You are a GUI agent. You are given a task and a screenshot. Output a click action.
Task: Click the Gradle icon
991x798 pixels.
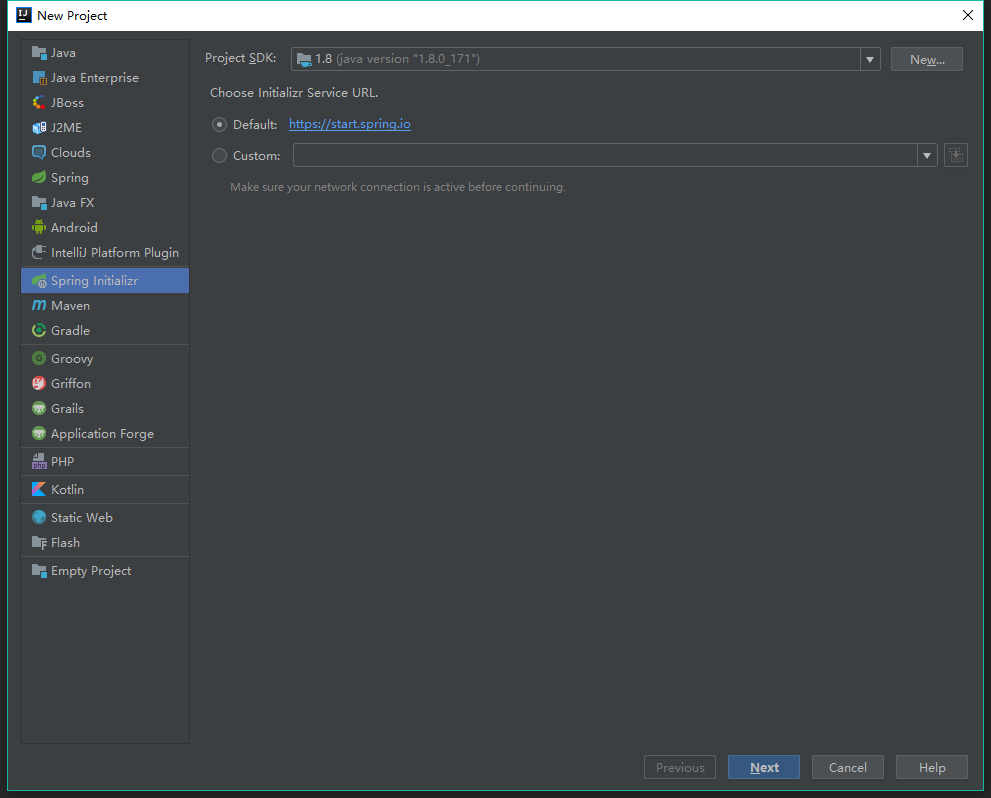click(39, 330)
